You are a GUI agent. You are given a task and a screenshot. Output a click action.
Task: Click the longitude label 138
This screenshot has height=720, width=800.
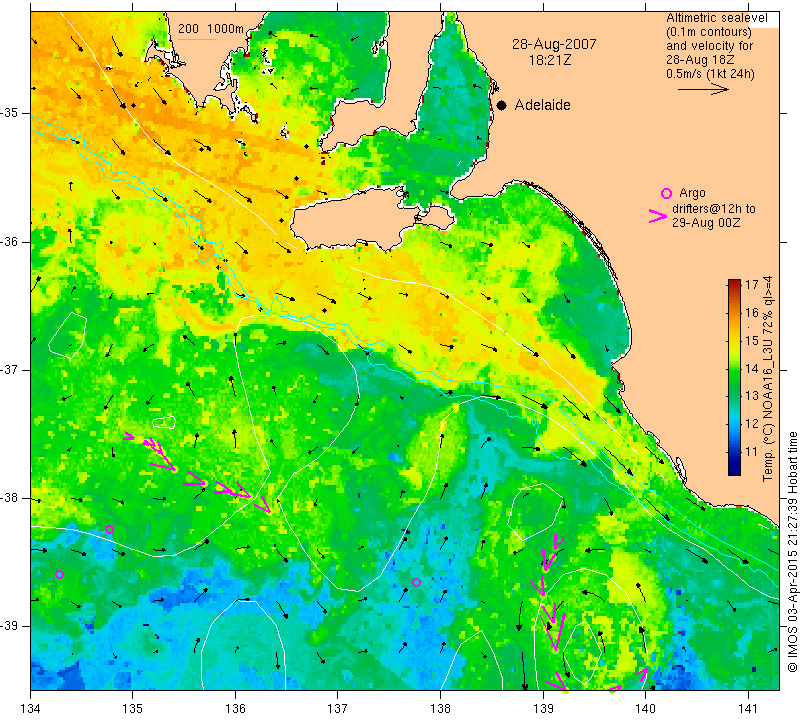click(x=440, y=709)
